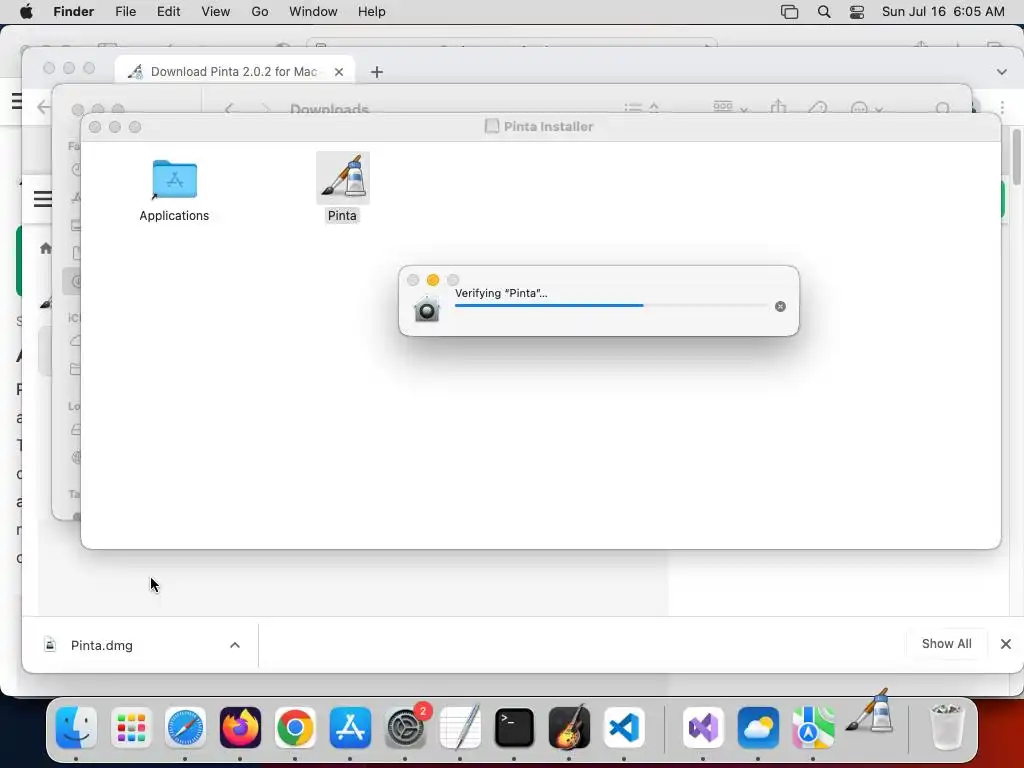Close the Download Pinta browser tab

point(339,72)
